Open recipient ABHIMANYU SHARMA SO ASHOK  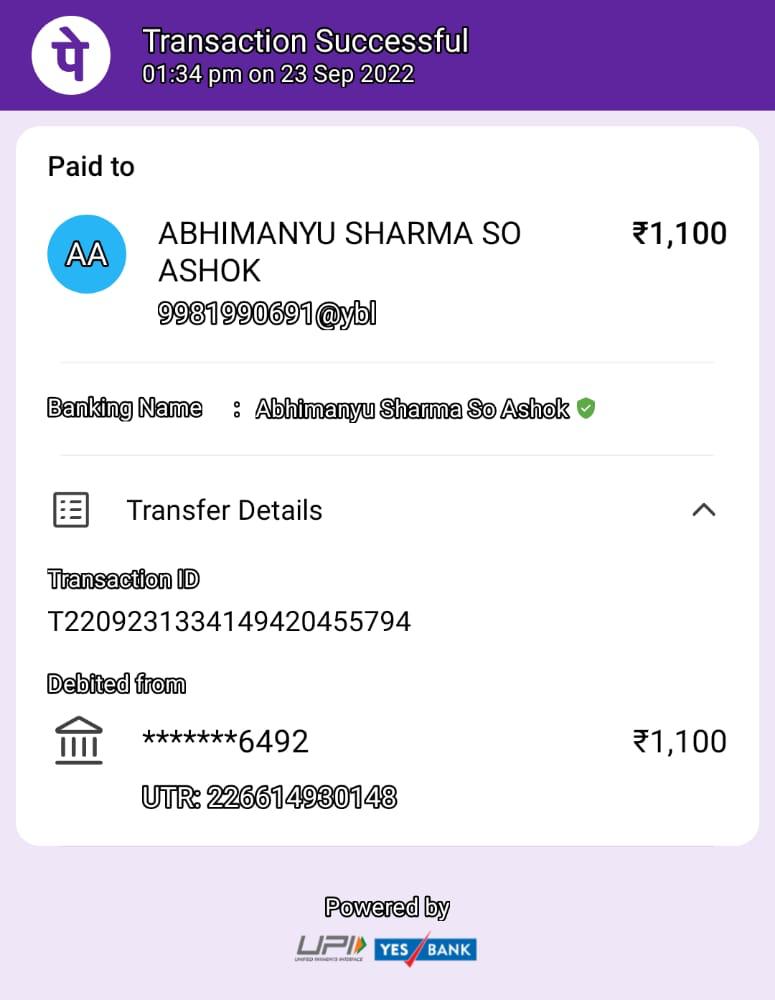tap(340, 251)
